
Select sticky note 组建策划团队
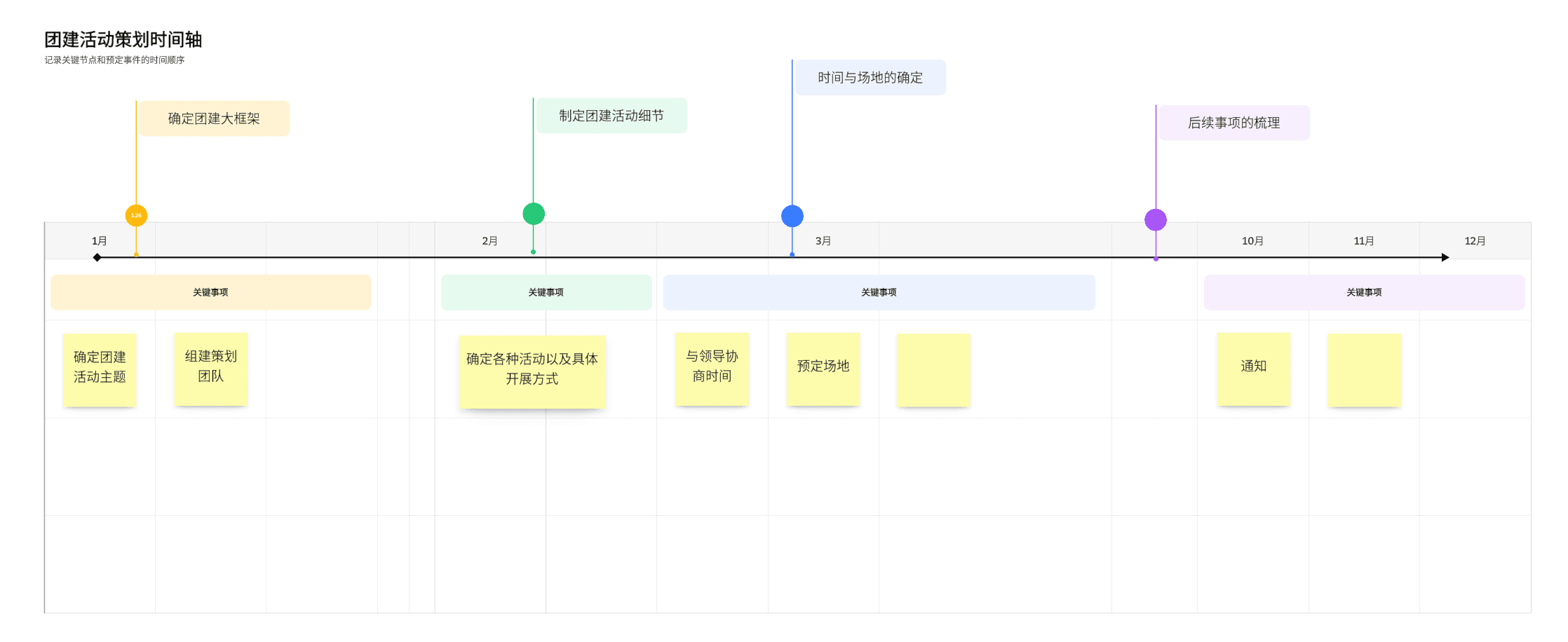(x=211, y=369)
